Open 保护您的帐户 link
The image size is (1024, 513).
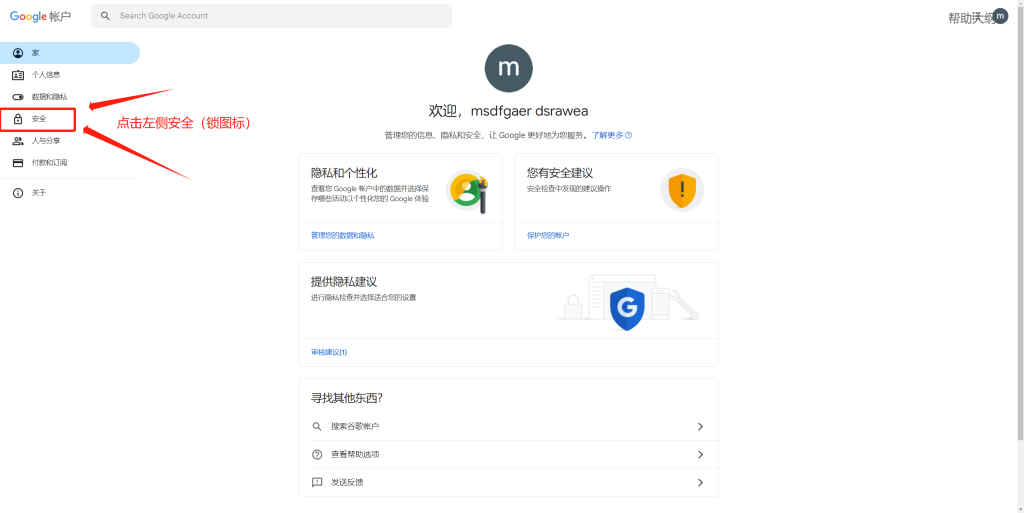[548, 235]
